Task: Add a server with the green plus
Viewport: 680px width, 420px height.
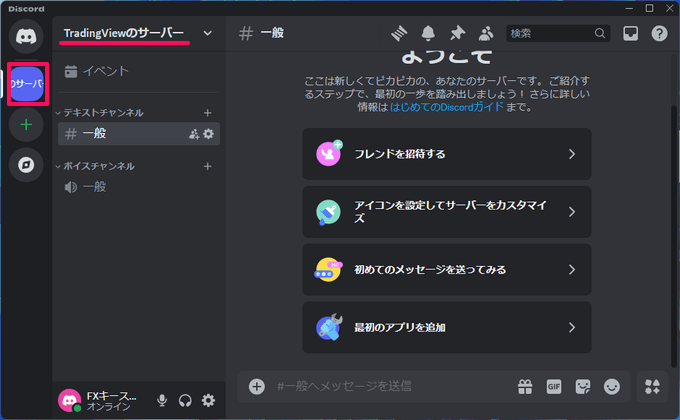Action: (x=26, y=125)
